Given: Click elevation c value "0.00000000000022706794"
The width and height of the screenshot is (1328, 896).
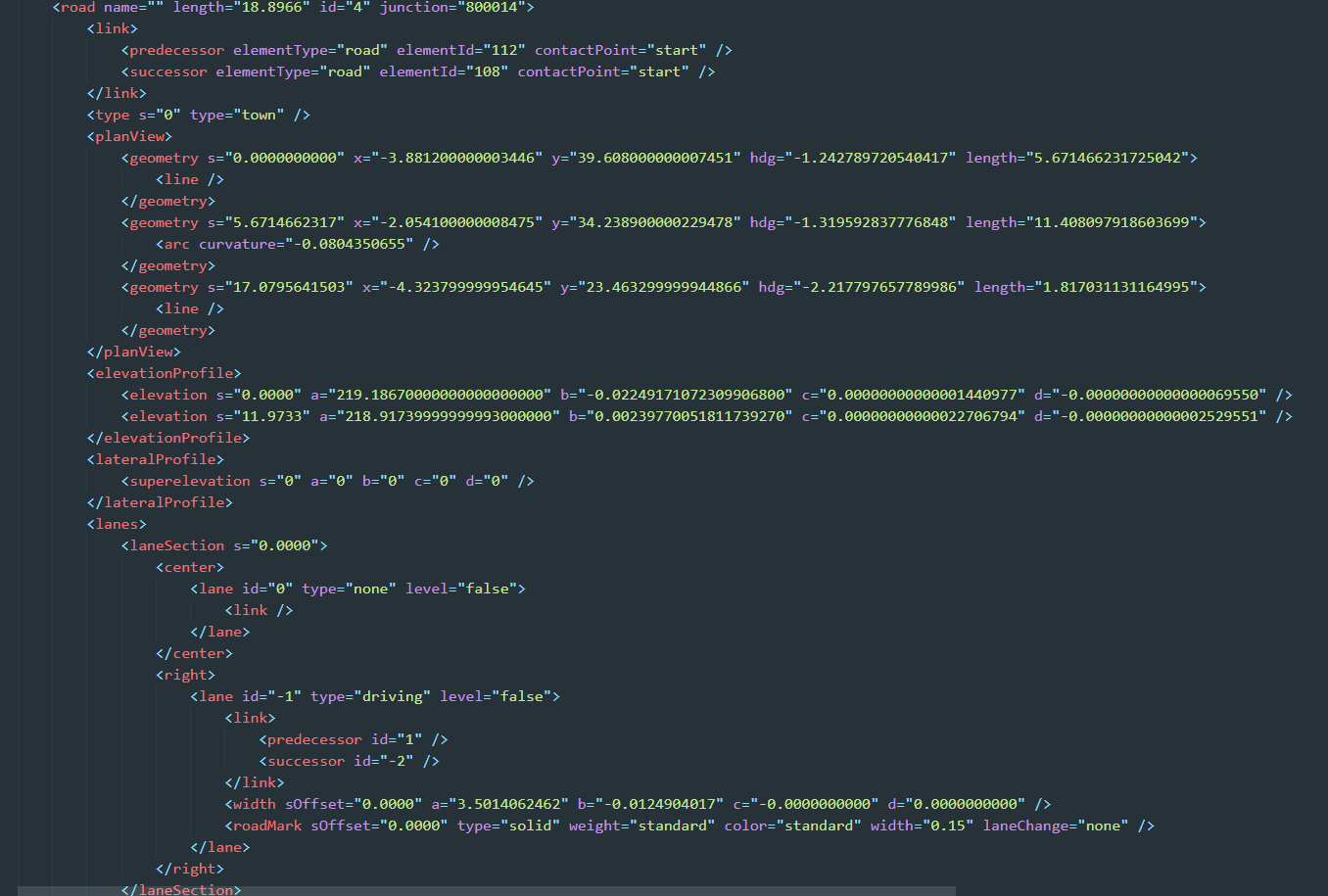Looking at the screenshot, I should (x=923, y=416).
